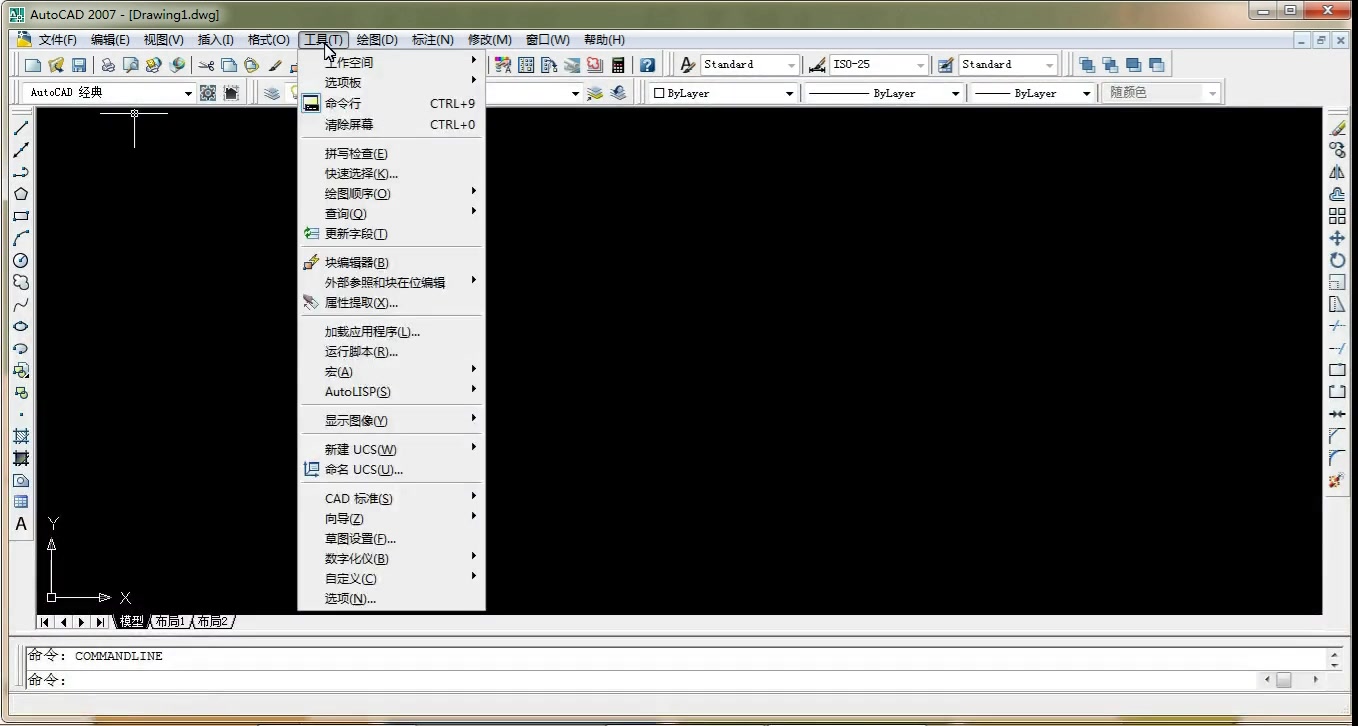
Task: Click the first-tab navigation arrow
Action: tap(46, 622)
